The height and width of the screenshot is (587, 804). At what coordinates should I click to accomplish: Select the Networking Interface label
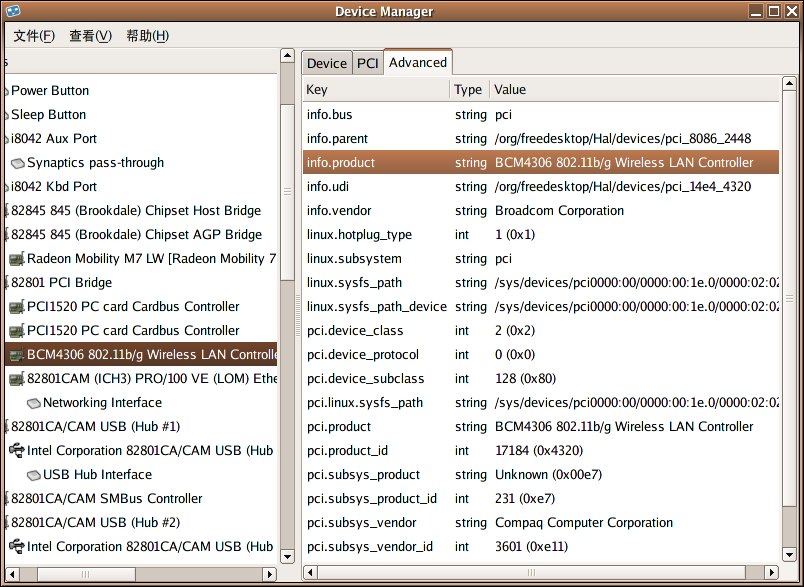pyautogui.click(x=103, y=403)
